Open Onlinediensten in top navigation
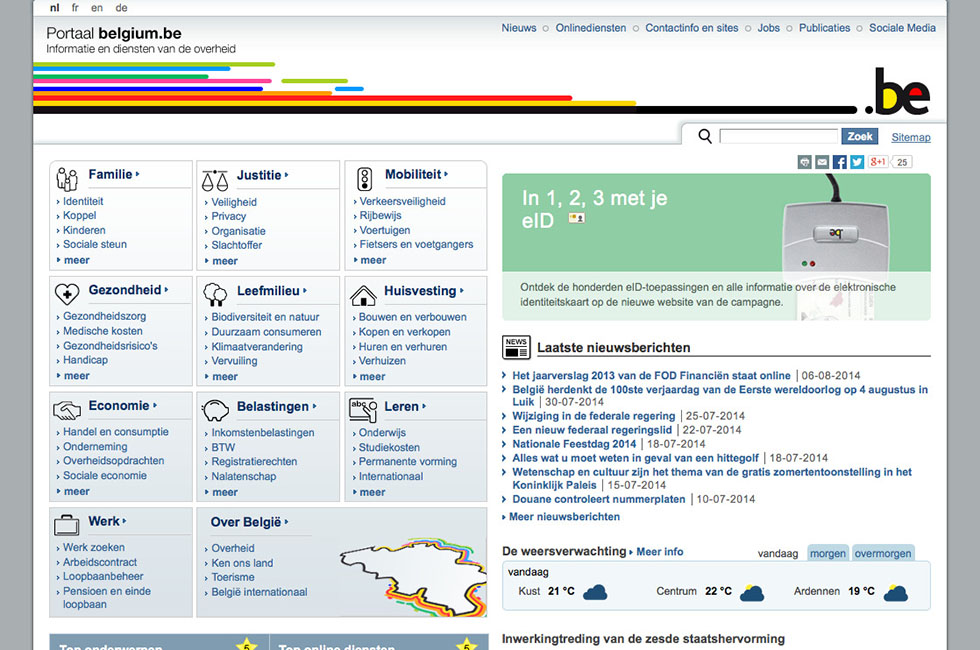Screen dimensions: 980x650 coord(591,28)
